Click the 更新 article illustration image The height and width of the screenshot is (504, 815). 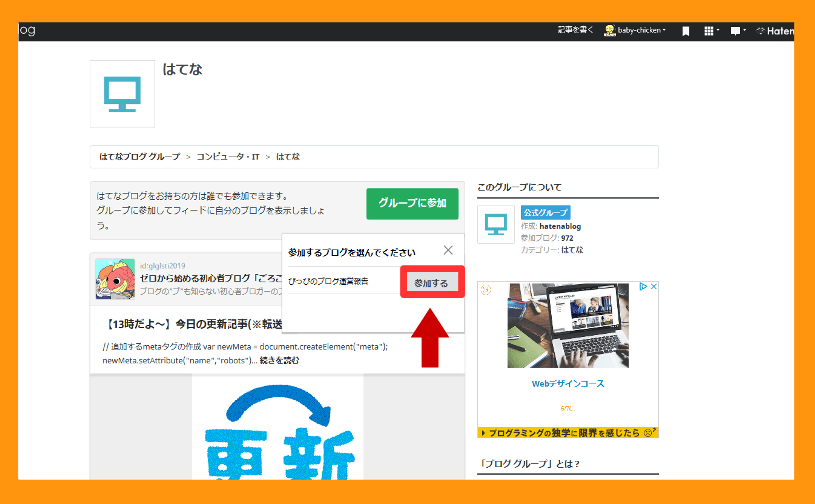click(278, 427)
